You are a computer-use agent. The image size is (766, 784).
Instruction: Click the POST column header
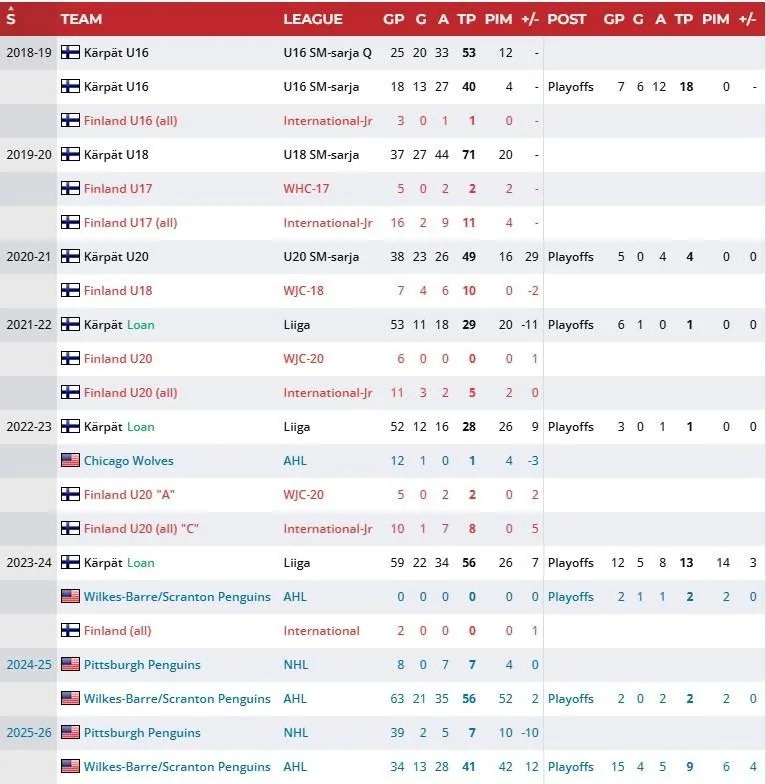[566, 19]
